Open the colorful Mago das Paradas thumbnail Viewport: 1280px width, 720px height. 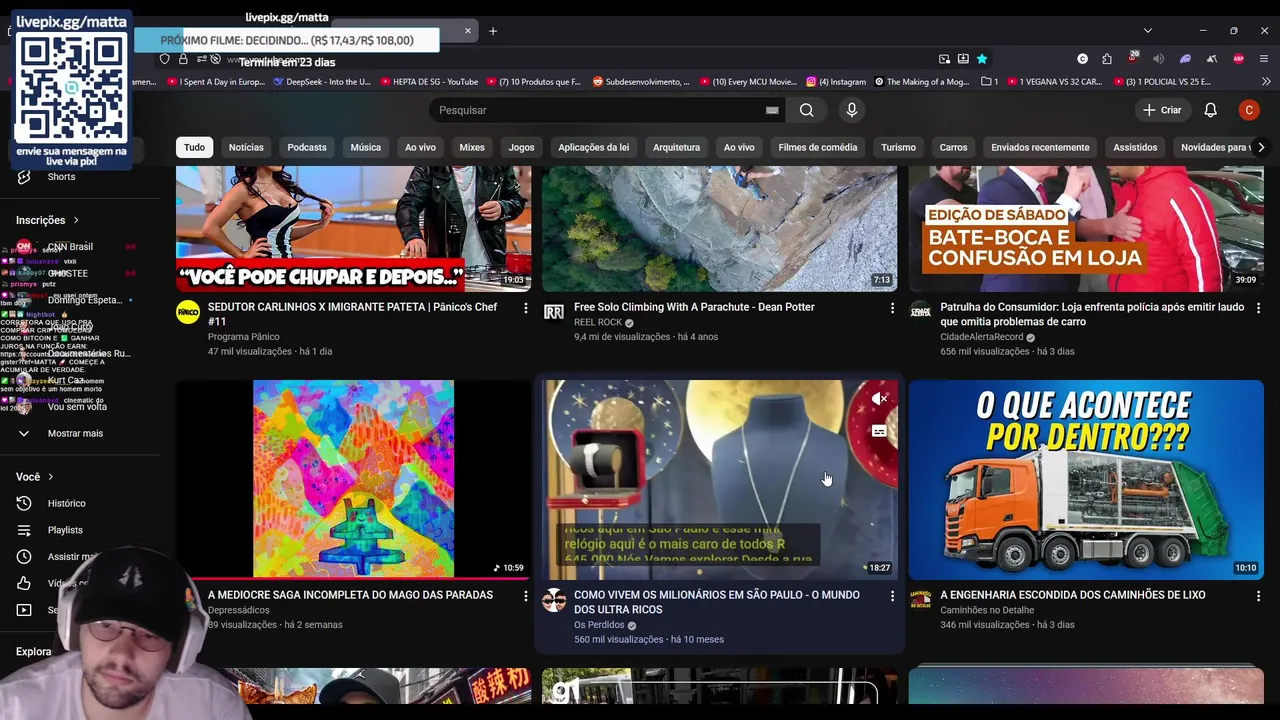pyautogui.click(x=353, y=480)
